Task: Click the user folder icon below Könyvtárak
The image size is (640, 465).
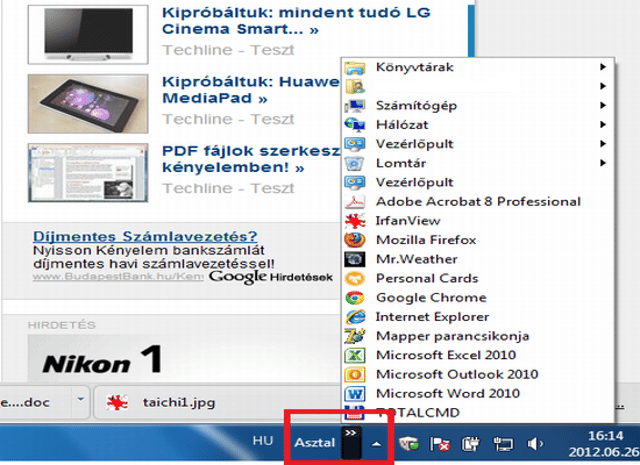Action: click(355, 86)
